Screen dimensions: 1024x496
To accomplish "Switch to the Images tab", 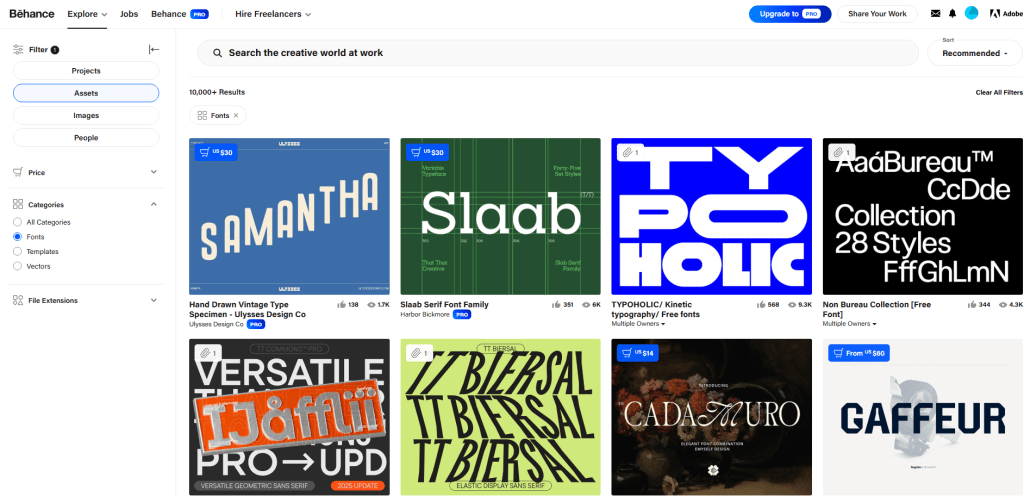I will click(x=86, y=116).
